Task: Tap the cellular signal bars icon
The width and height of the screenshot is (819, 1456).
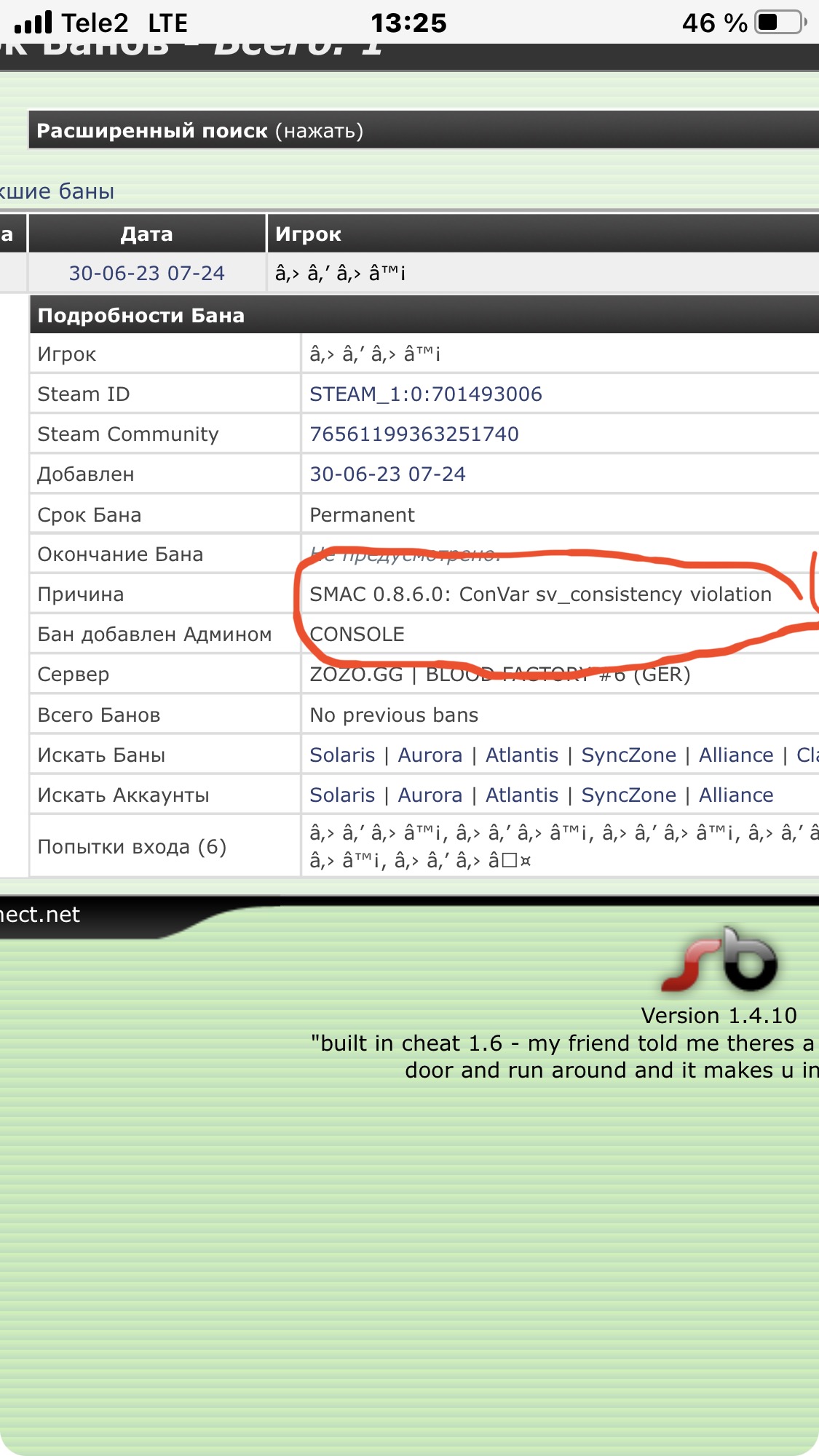Action: click(33, 23)
